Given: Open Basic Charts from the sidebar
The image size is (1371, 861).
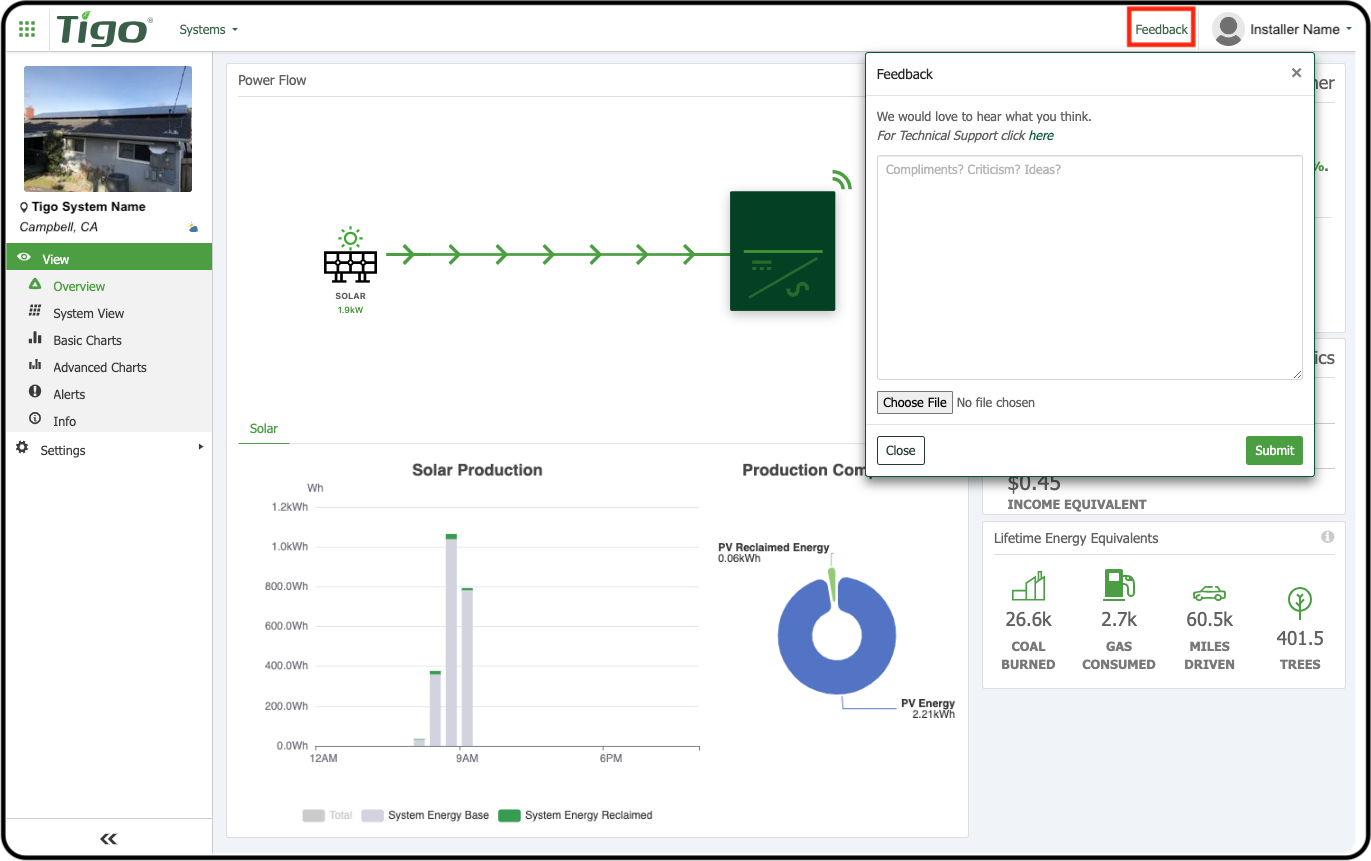Looking at the screenshot, I should pos(85,340).
